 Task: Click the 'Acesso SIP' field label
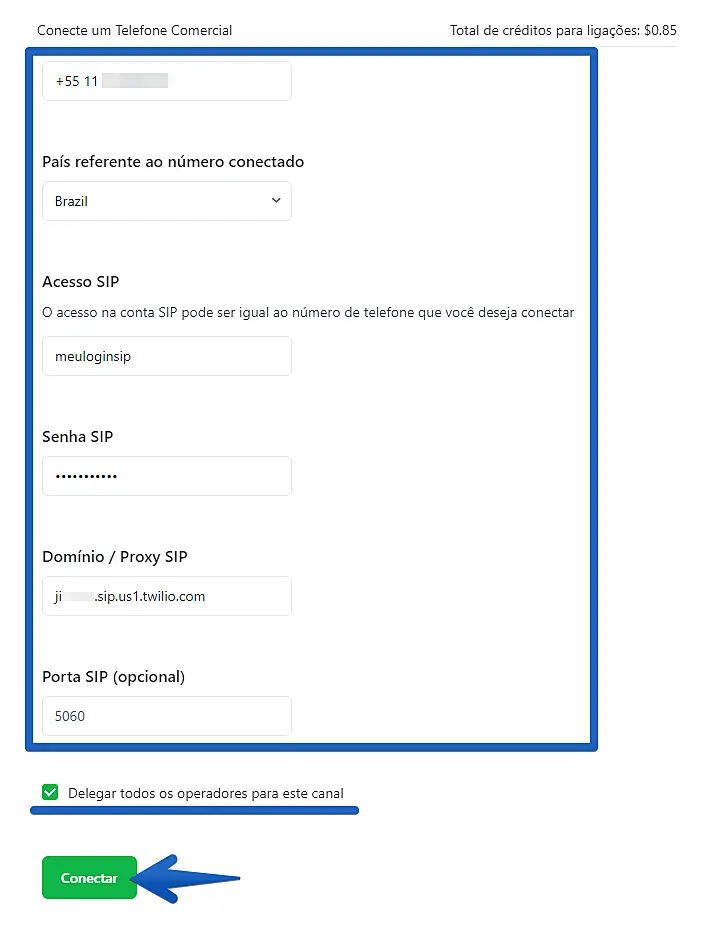[x=81, y=282]
